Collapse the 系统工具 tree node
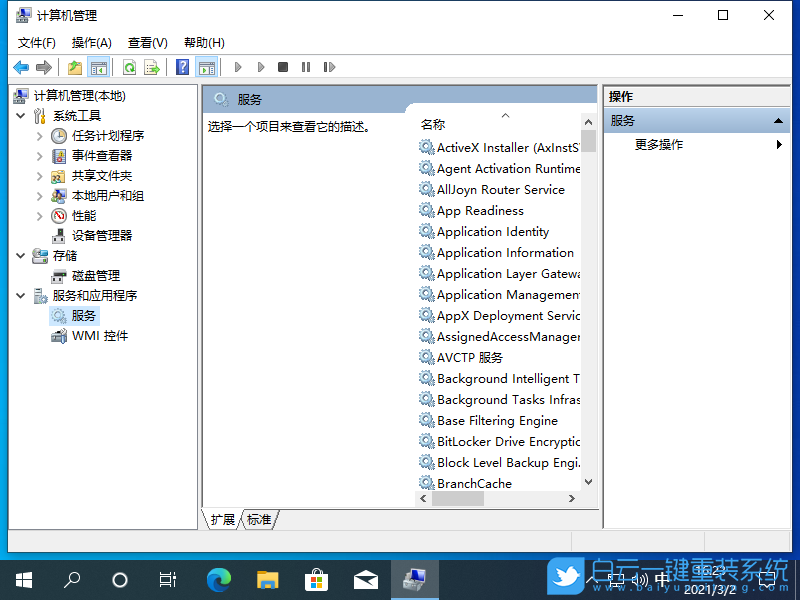 pos(20,115)
